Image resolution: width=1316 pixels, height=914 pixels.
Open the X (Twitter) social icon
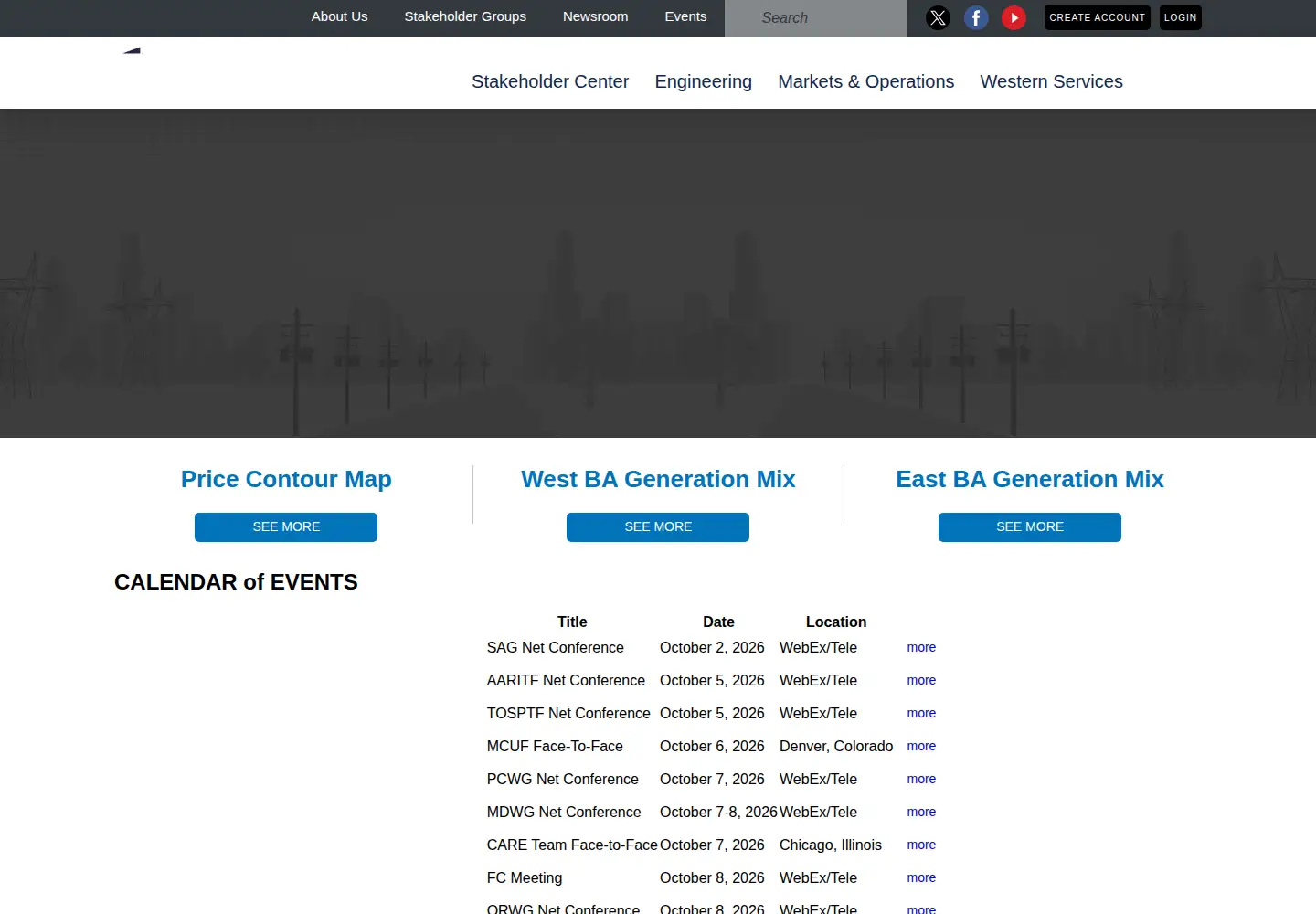click(938, 17)
